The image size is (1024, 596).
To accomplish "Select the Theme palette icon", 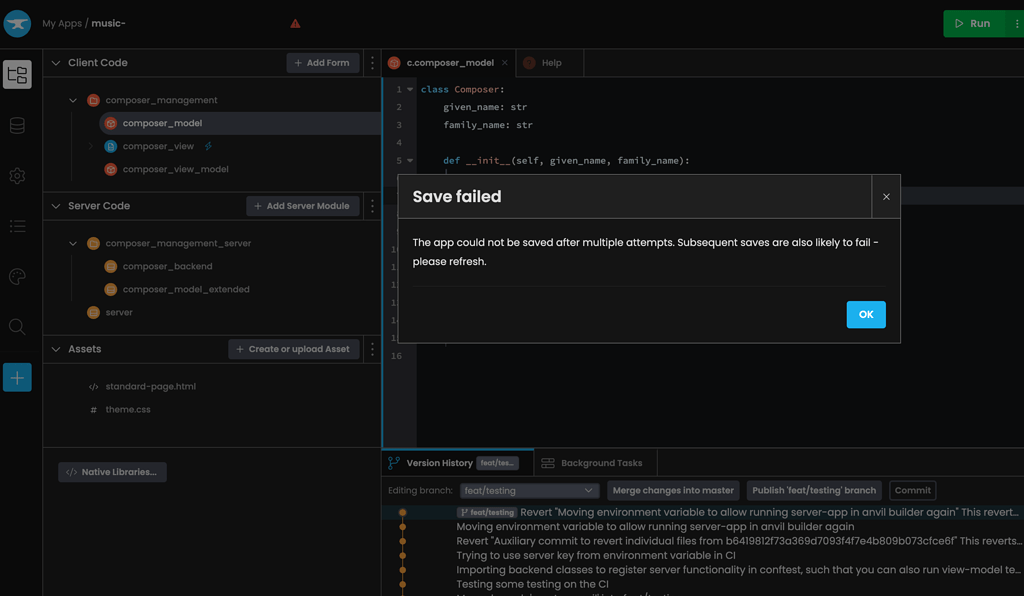I will (16, 276).
